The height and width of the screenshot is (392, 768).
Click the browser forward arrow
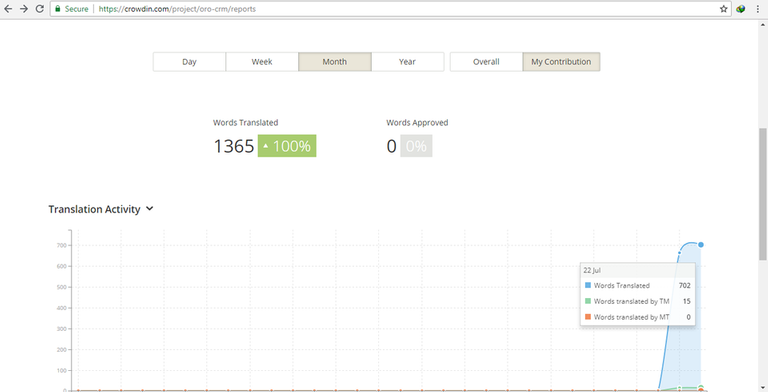[x=24, y=9]
